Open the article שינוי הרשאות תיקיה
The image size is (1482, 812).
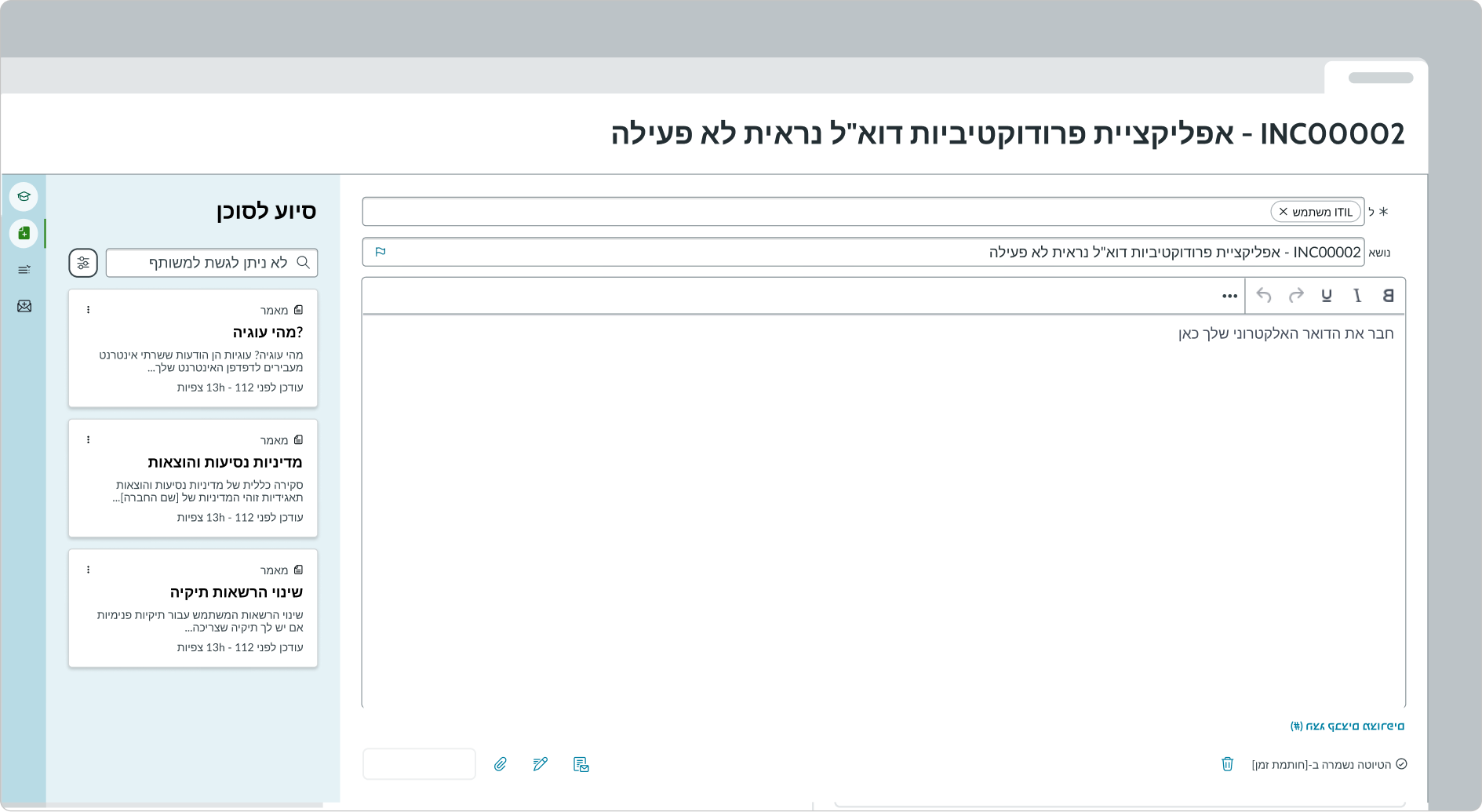[x=236, y=592]
